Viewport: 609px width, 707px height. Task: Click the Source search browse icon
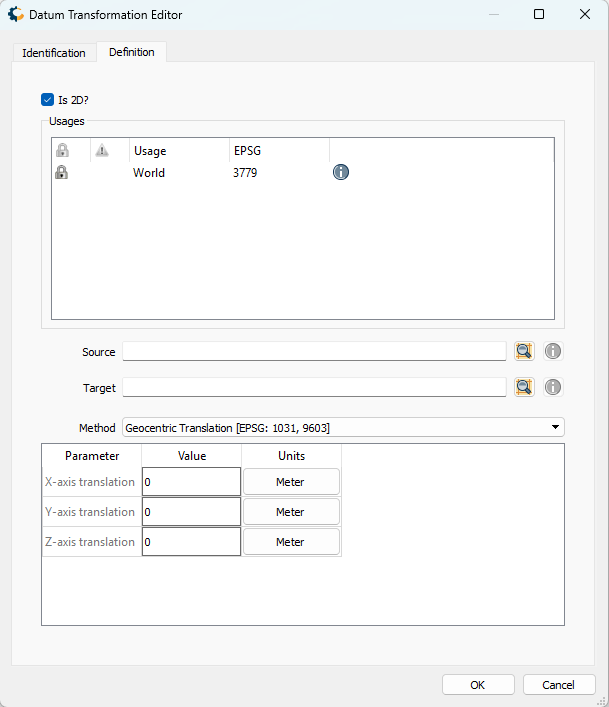coord(524,351)
